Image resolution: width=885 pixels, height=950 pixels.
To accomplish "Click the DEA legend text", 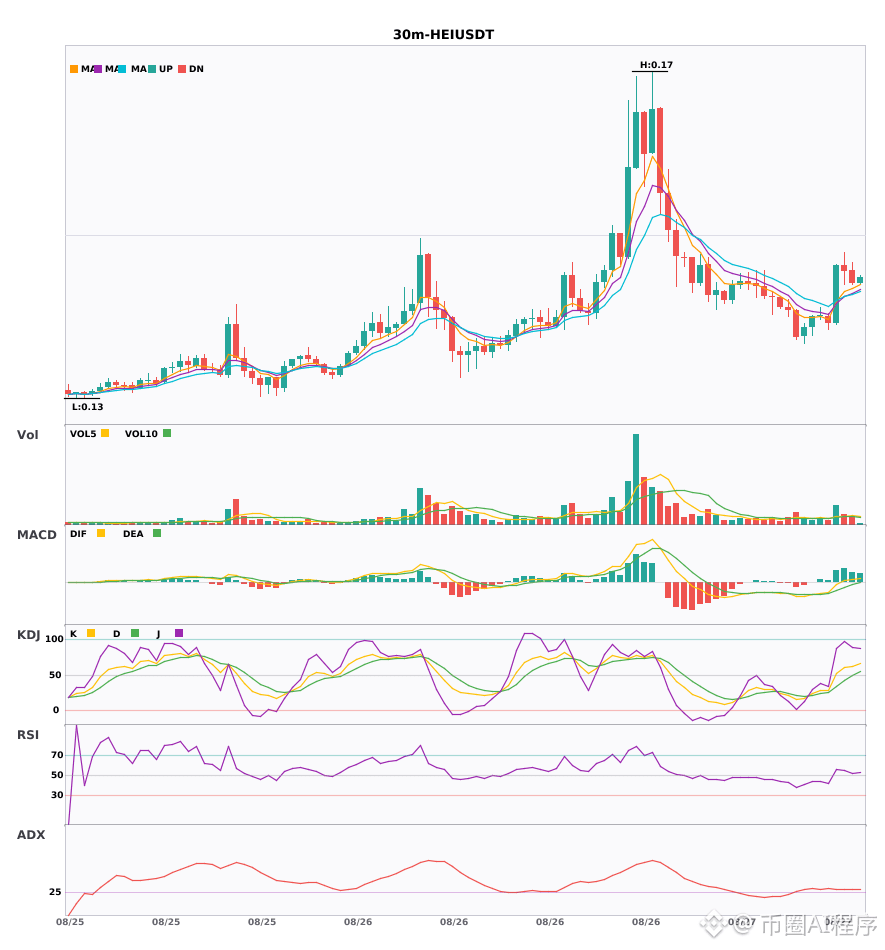I will pyautogui.click(x=133, y=534).
